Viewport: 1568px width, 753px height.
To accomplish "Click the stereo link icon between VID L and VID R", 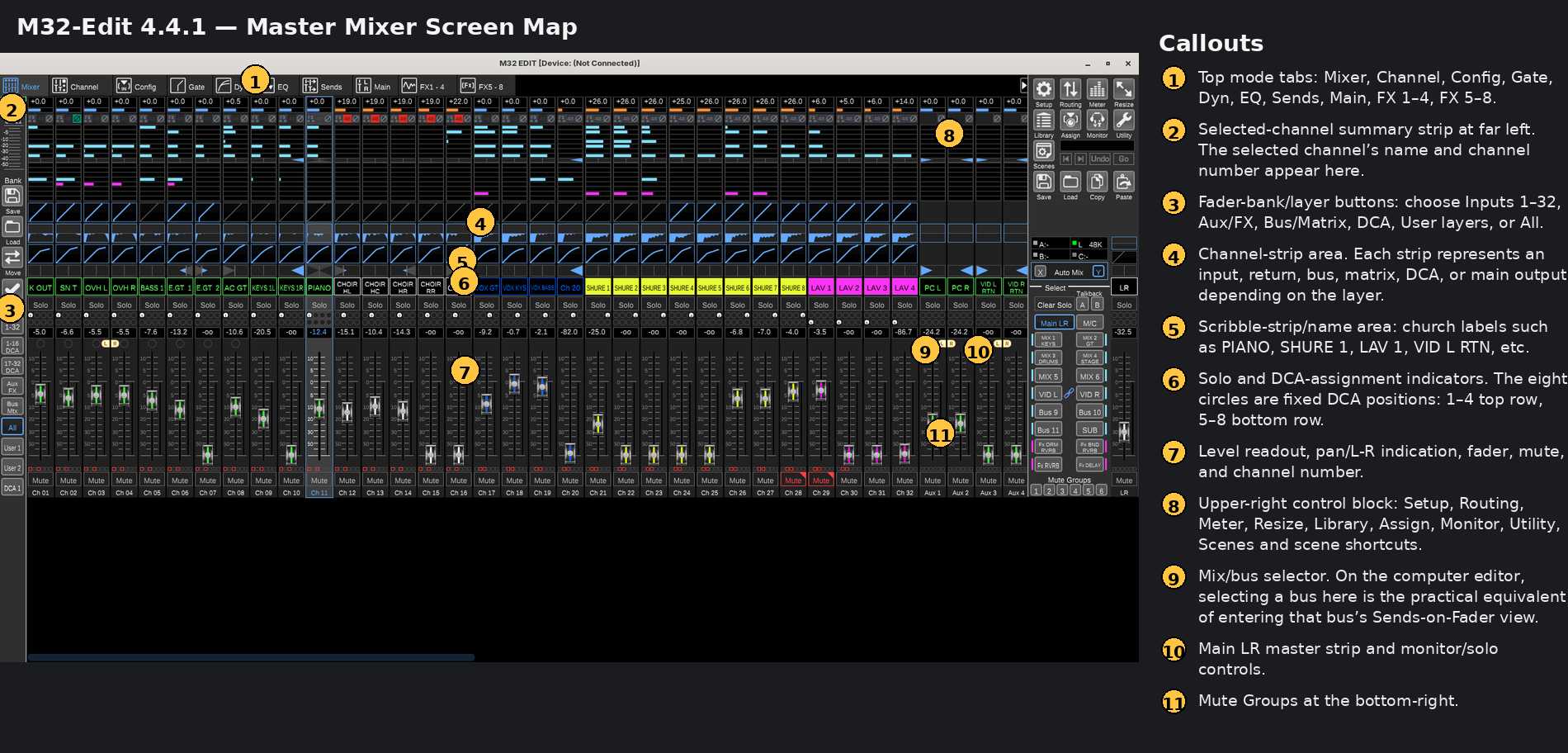I will coord(1069,394).
